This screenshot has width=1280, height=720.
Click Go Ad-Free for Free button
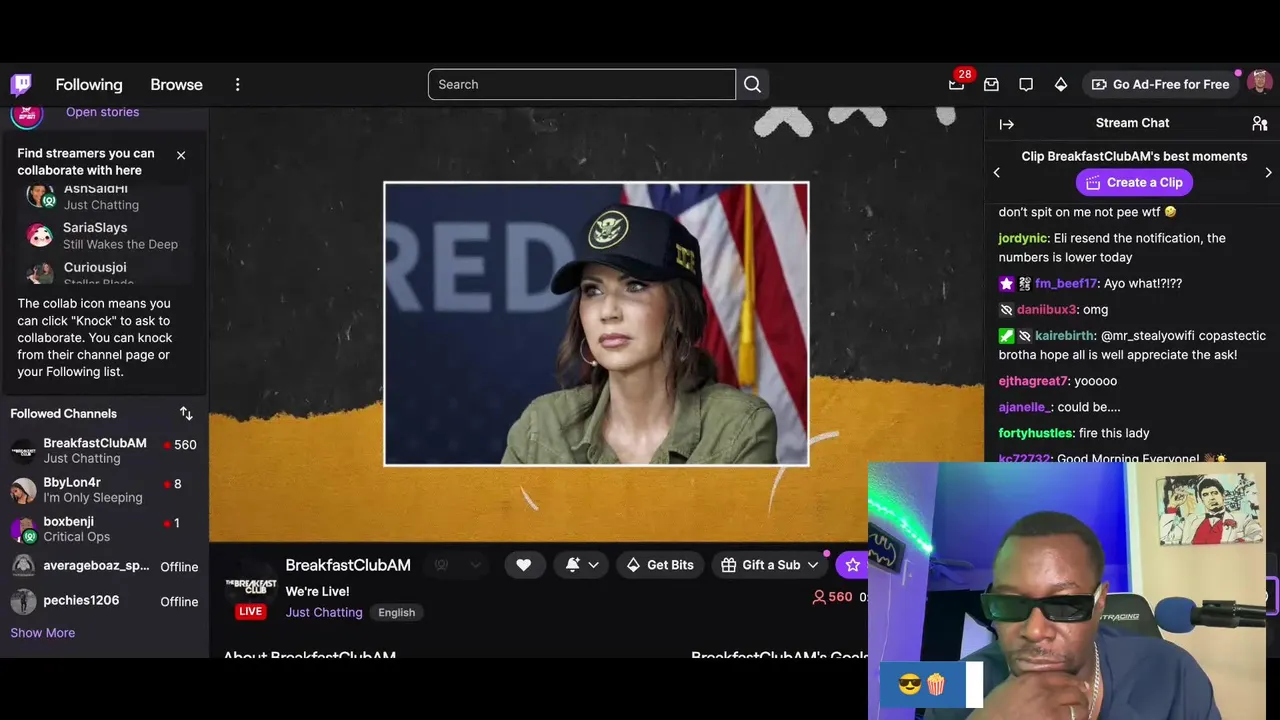(x=1161, y=84)
